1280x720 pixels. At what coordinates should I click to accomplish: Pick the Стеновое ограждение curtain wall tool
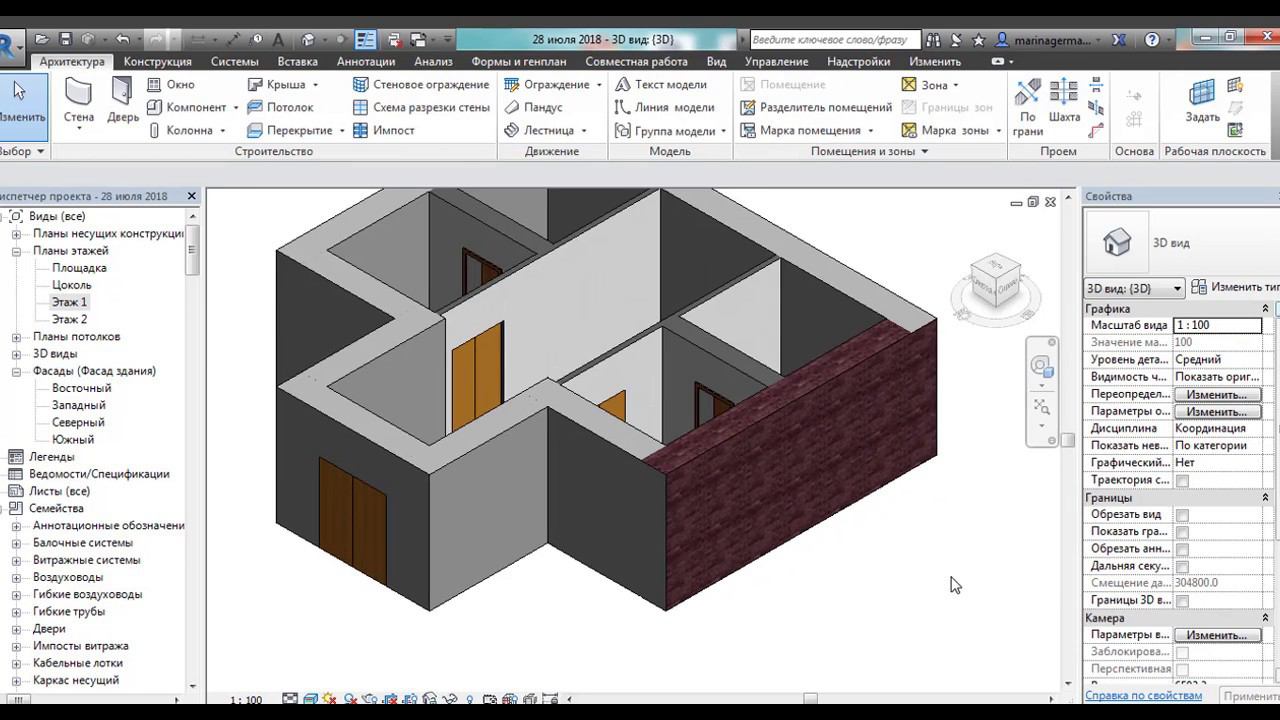[x=421, y=85]
